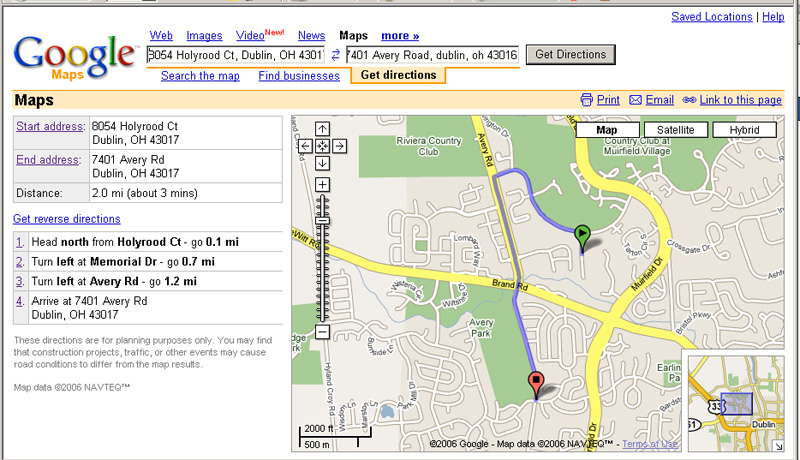Pan the map down with the arrow
The height and width of the screenshot is (460, 800).
click(322, 163)
